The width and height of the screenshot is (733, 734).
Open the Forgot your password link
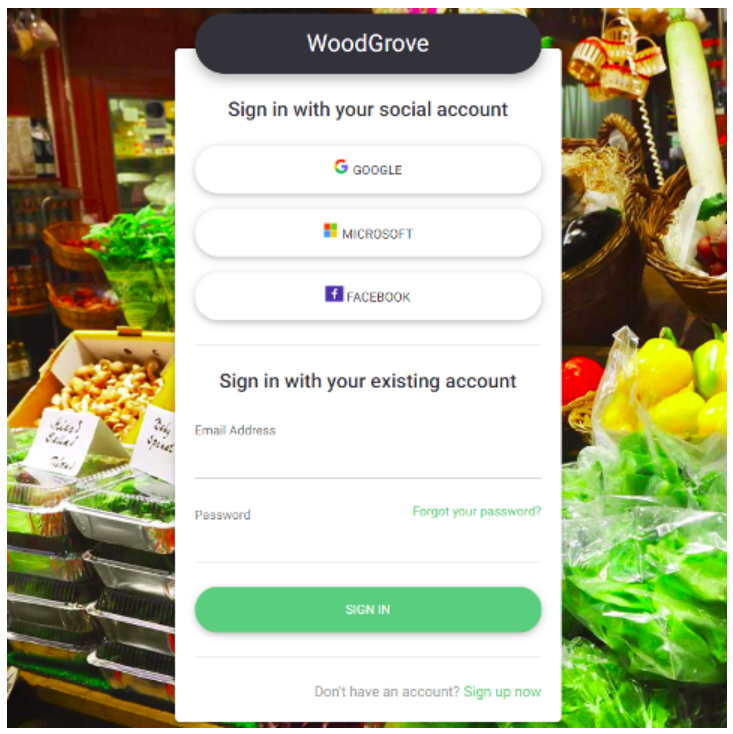477,511
